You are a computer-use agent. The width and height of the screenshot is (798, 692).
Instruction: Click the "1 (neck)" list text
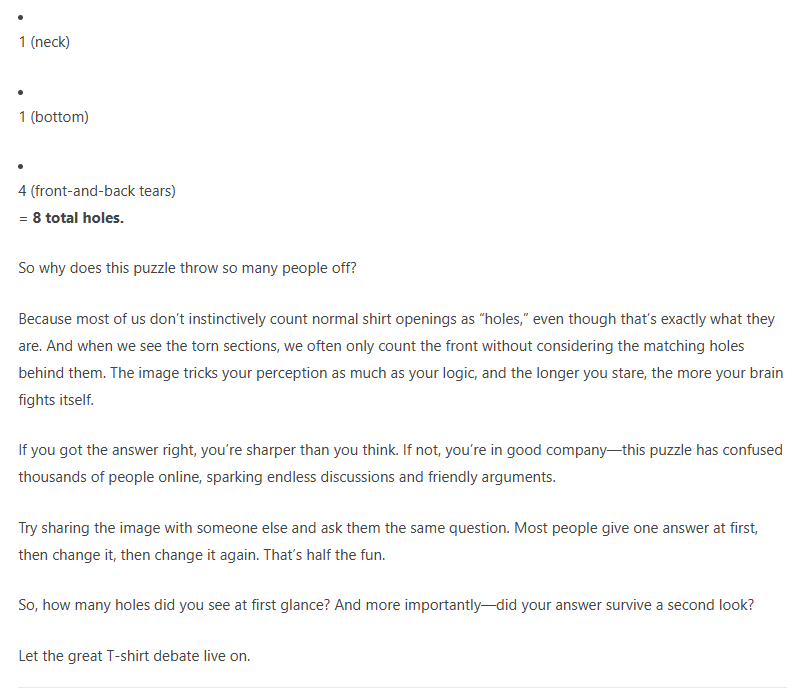coord(44,42)
